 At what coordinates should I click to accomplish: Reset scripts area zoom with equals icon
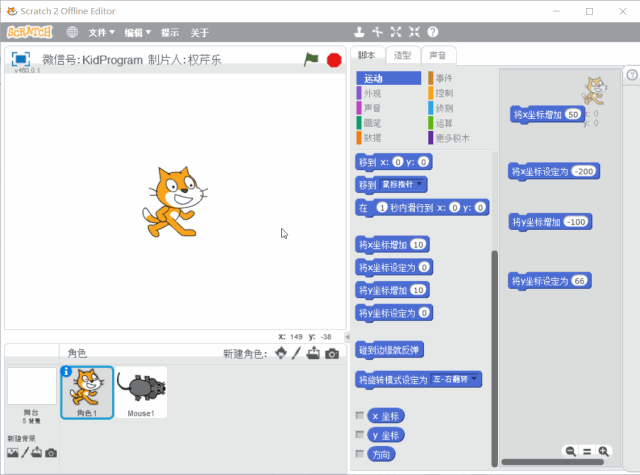click(x=587, y=451)
